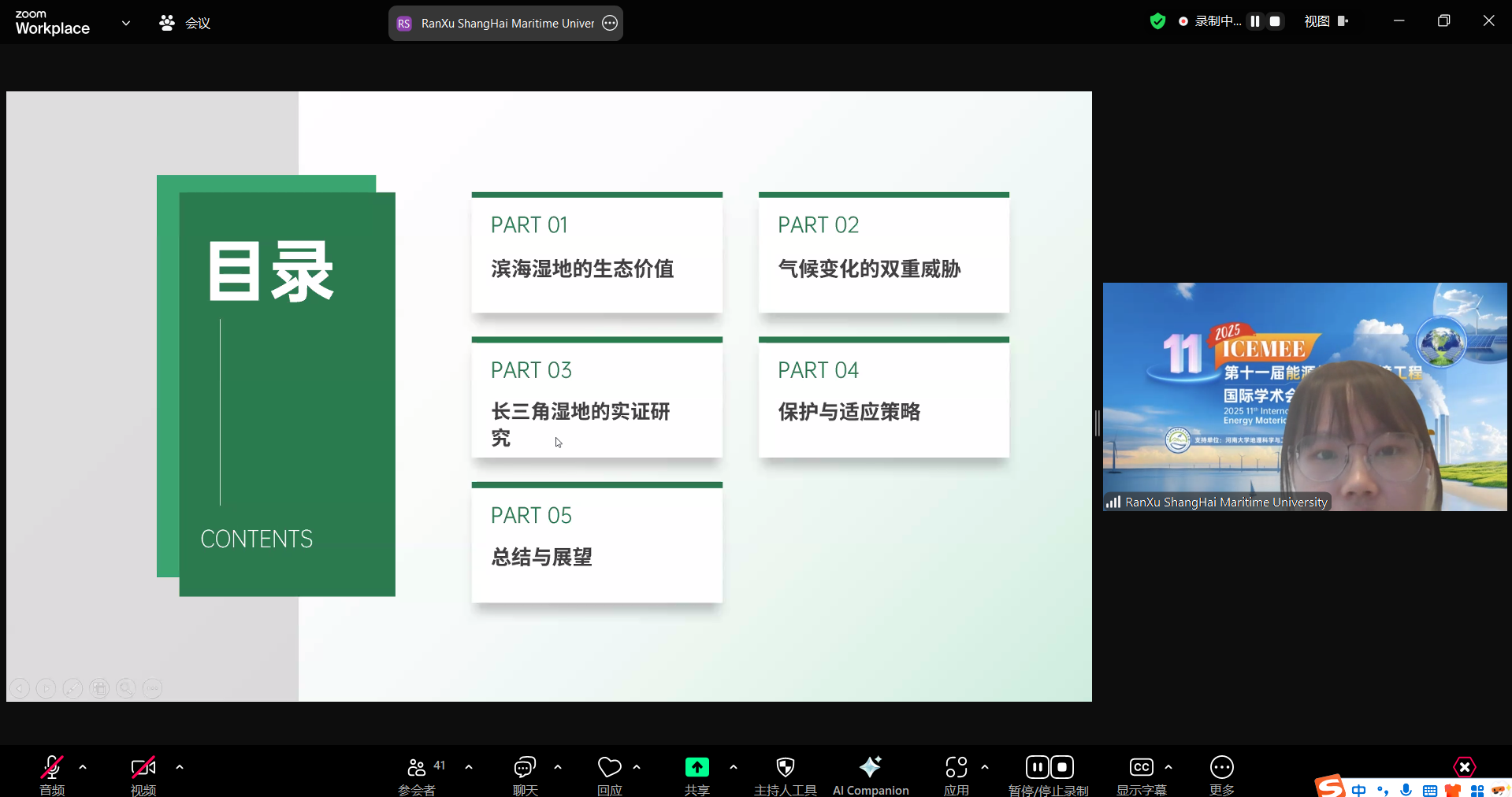Go to previous slide in presentation
Screen dimensions: 1512x797
20,688
